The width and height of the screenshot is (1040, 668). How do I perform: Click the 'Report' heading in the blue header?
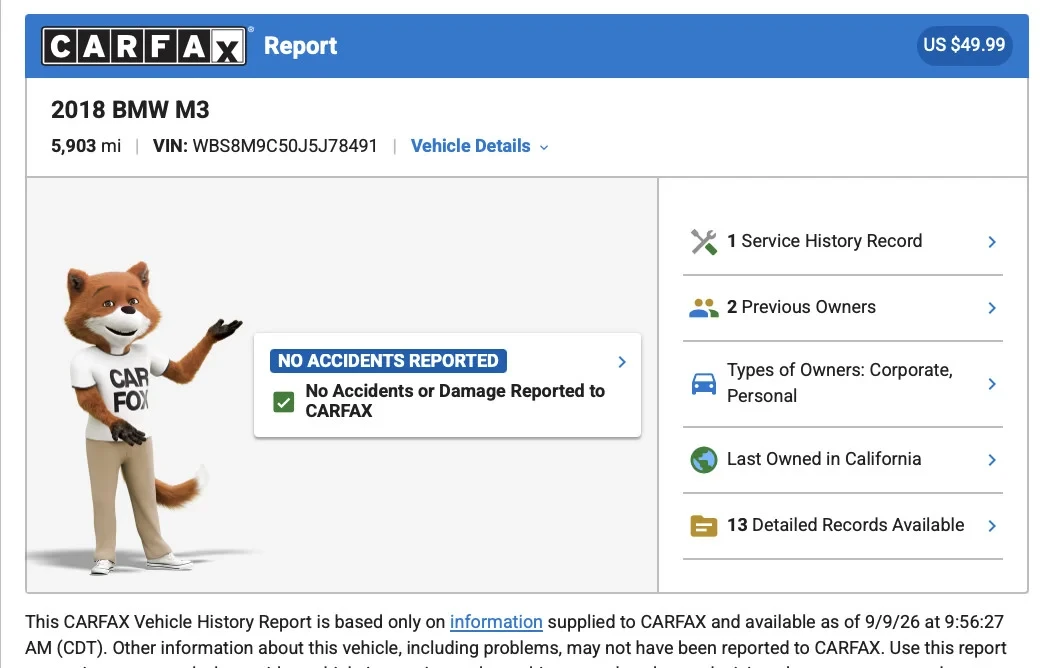300,46
